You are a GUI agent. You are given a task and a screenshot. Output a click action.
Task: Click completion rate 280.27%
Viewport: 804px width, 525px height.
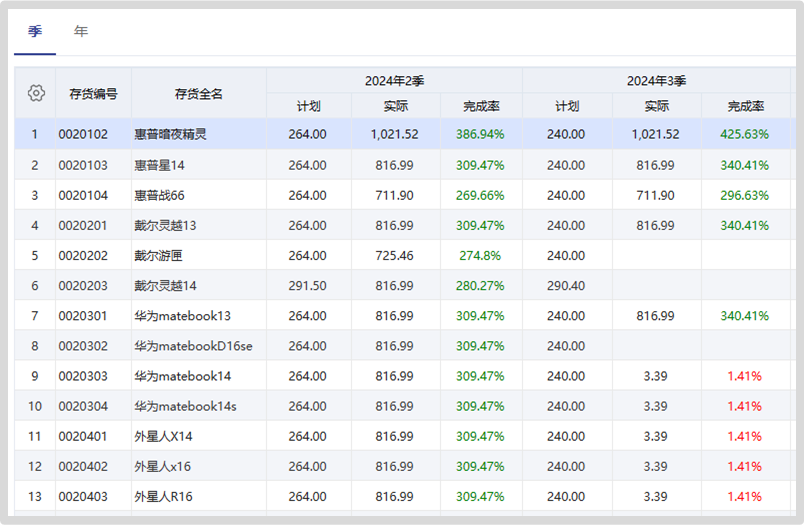(x=480, y=286)
